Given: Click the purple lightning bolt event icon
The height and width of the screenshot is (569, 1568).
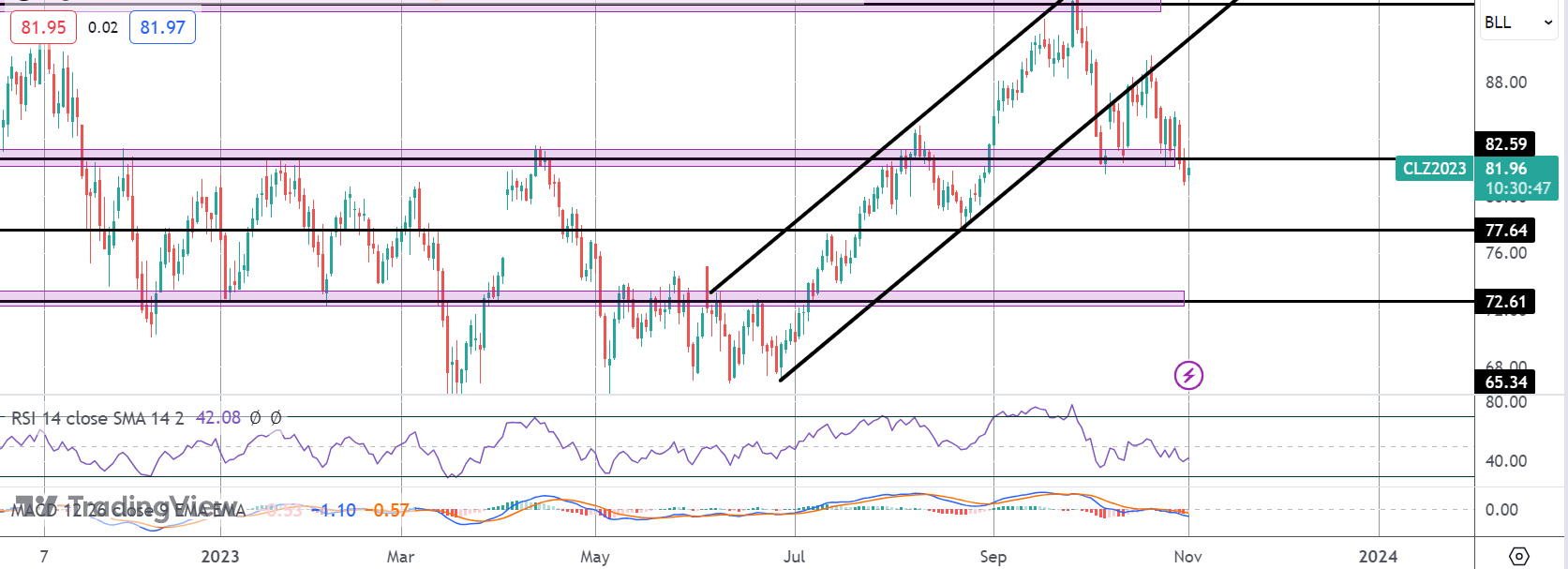Looking at the screenshot, I should click(x=1188, y=376).
